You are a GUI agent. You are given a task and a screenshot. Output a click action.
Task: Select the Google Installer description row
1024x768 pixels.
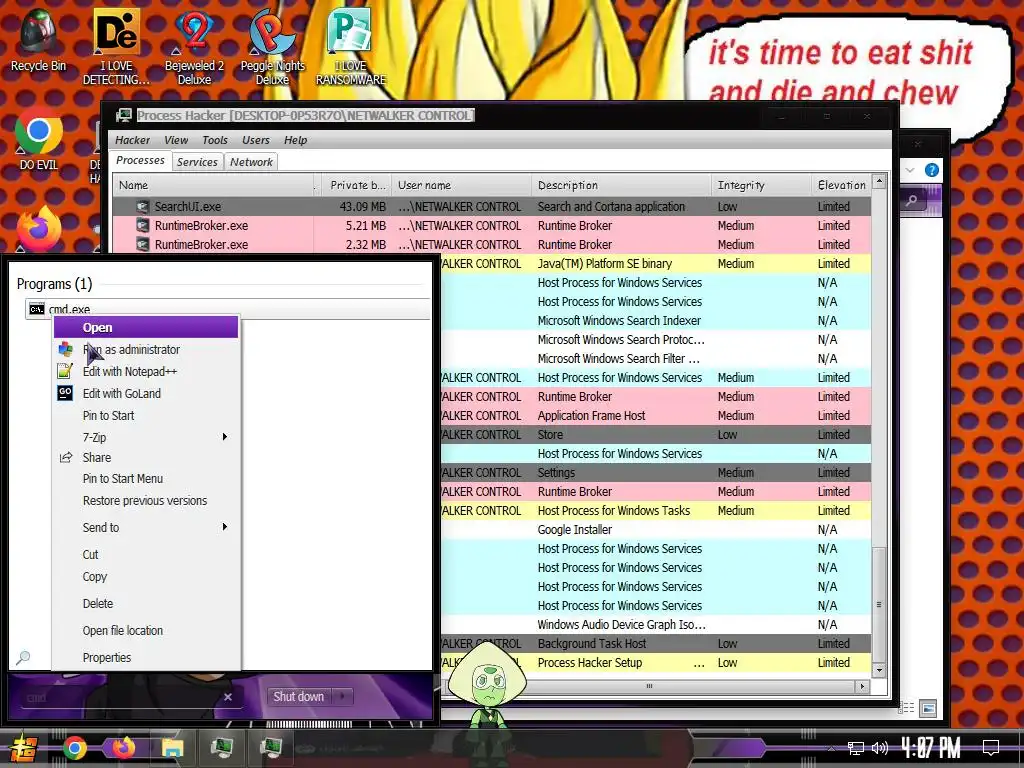(x=575, y=530)
